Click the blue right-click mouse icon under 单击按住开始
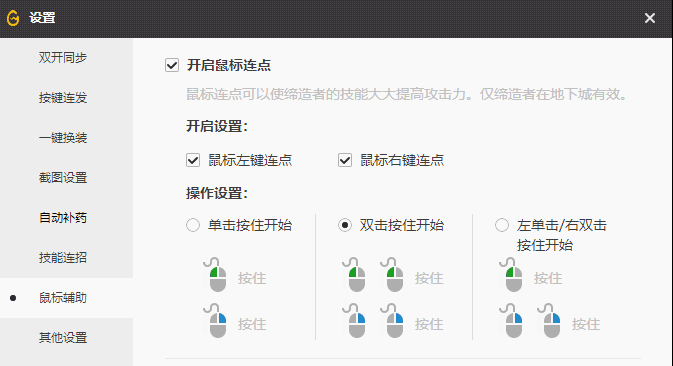This screenshot has height=366, width=673. click(x=215, y=321)
